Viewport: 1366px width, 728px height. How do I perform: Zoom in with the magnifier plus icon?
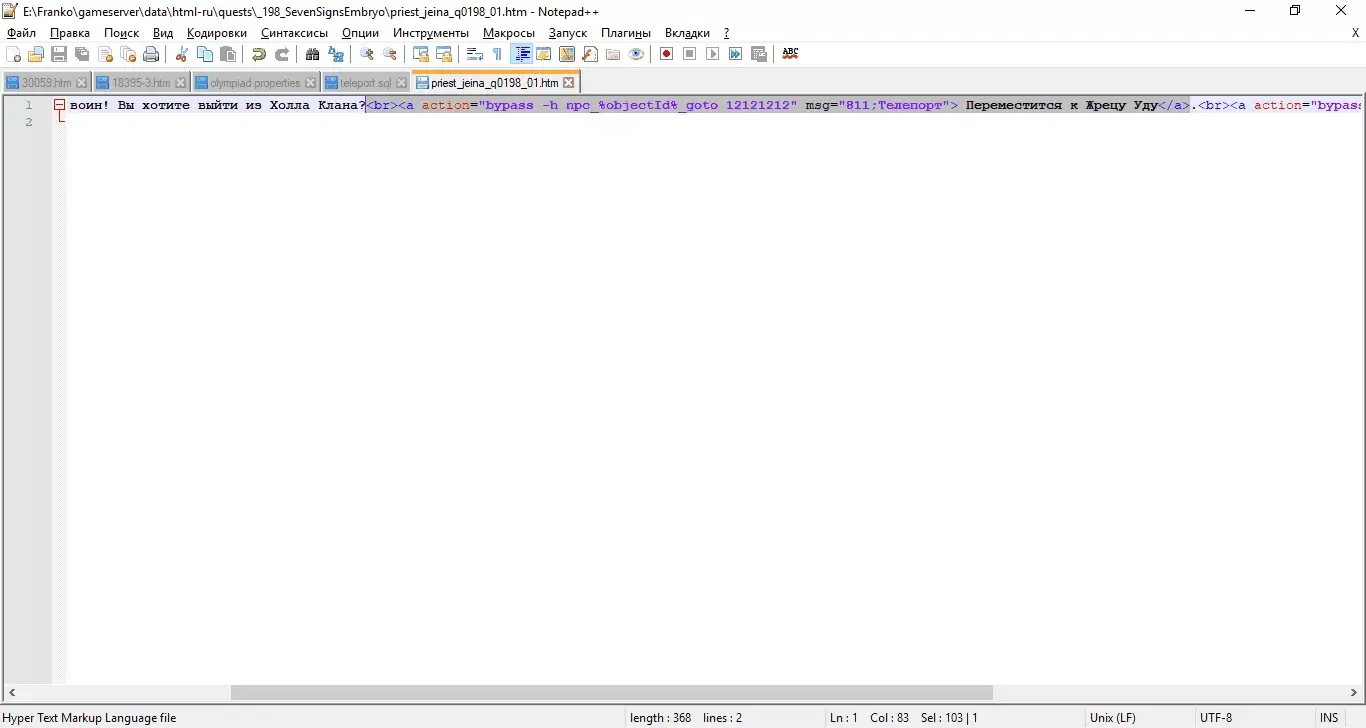click(367, 54)
